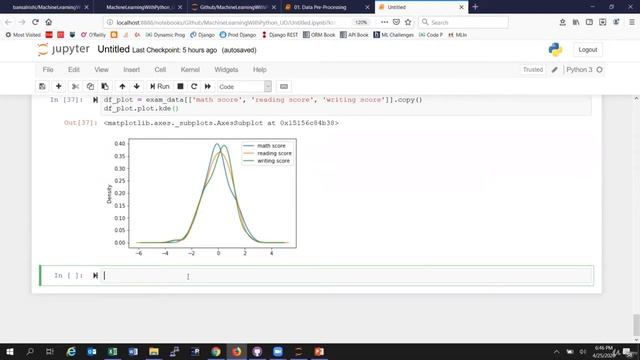
Task: Open the Library icon in Firefox toolbar
Action: (x=576, y=22)
